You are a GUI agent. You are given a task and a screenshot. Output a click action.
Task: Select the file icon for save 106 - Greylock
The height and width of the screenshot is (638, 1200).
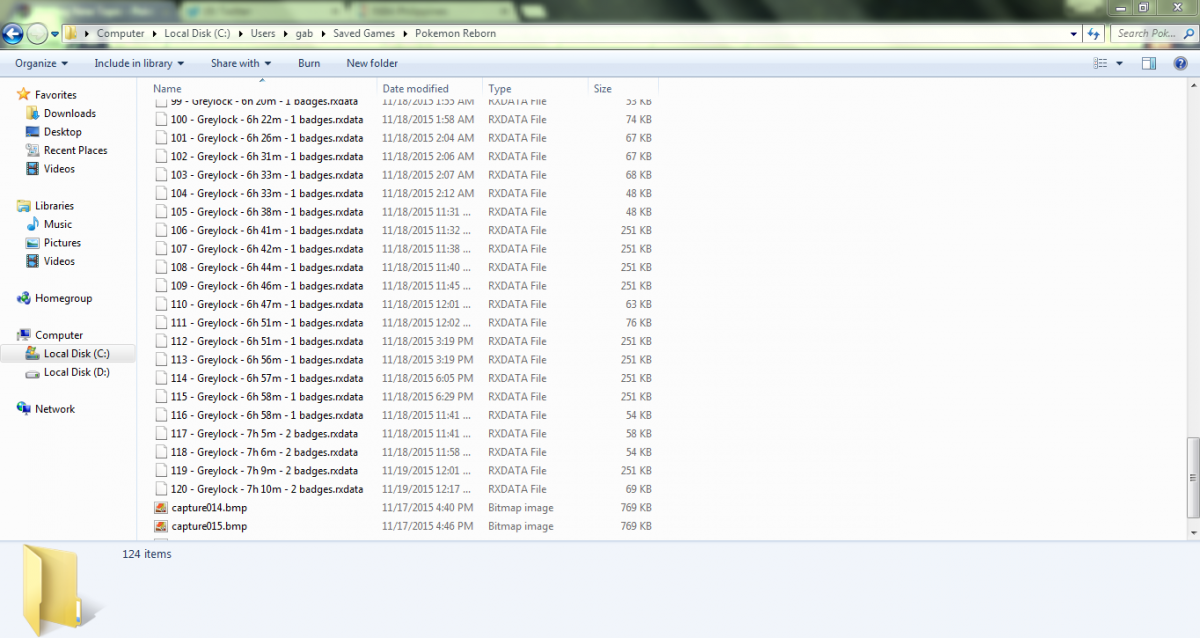(161, 230)
